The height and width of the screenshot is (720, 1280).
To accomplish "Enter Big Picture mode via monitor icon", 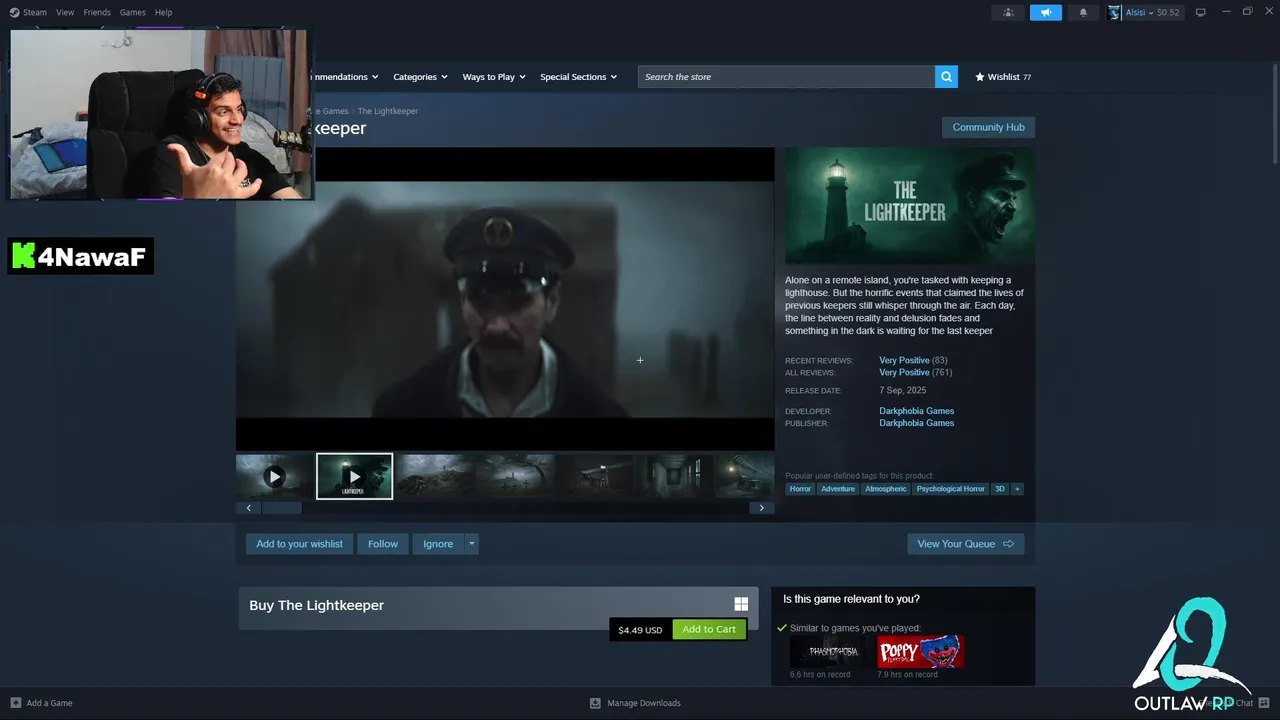I will [x=1201, y=12].
